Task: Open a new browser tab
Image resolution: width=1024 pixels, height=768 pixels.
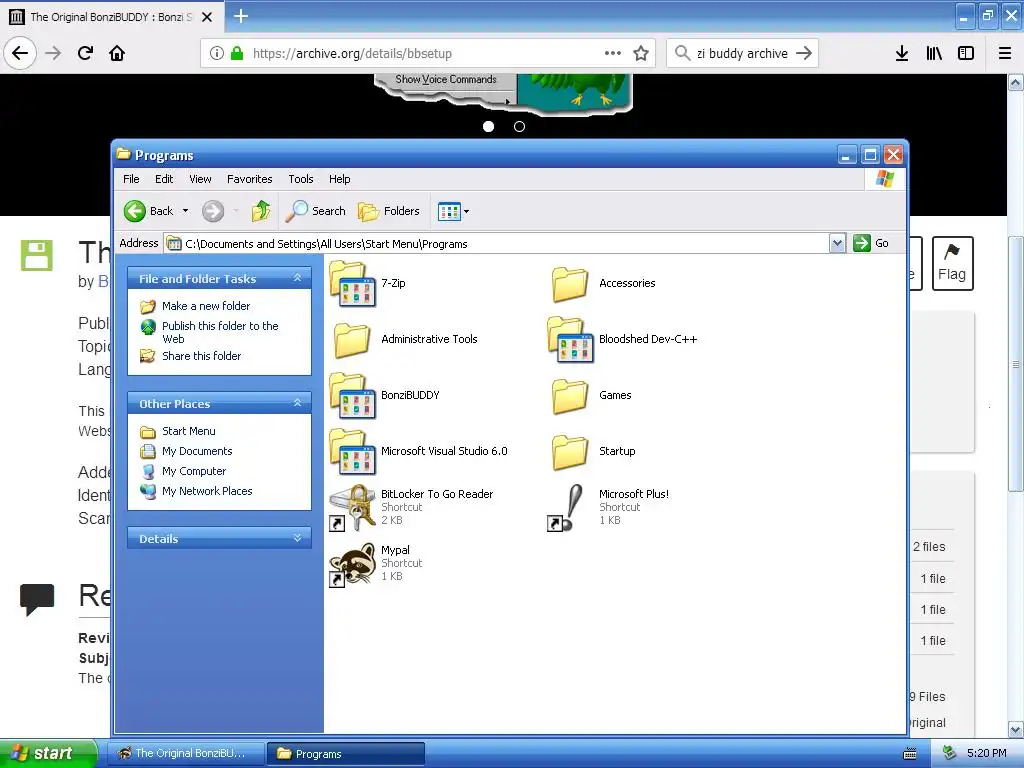Action: (241, 16)
